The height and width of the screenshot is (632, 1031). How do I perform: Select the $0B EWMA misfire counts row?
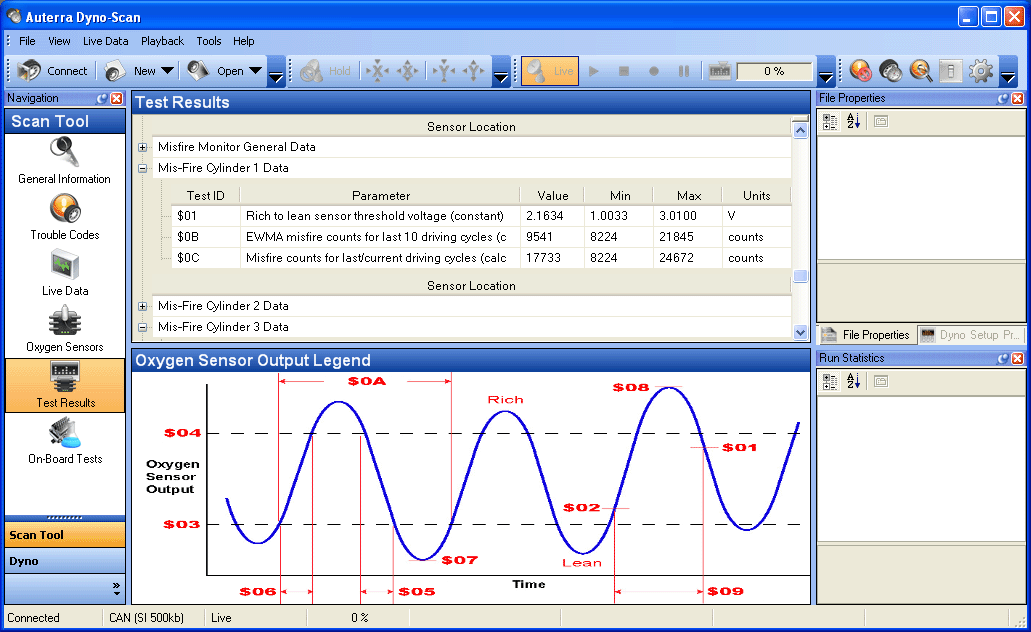481,237
